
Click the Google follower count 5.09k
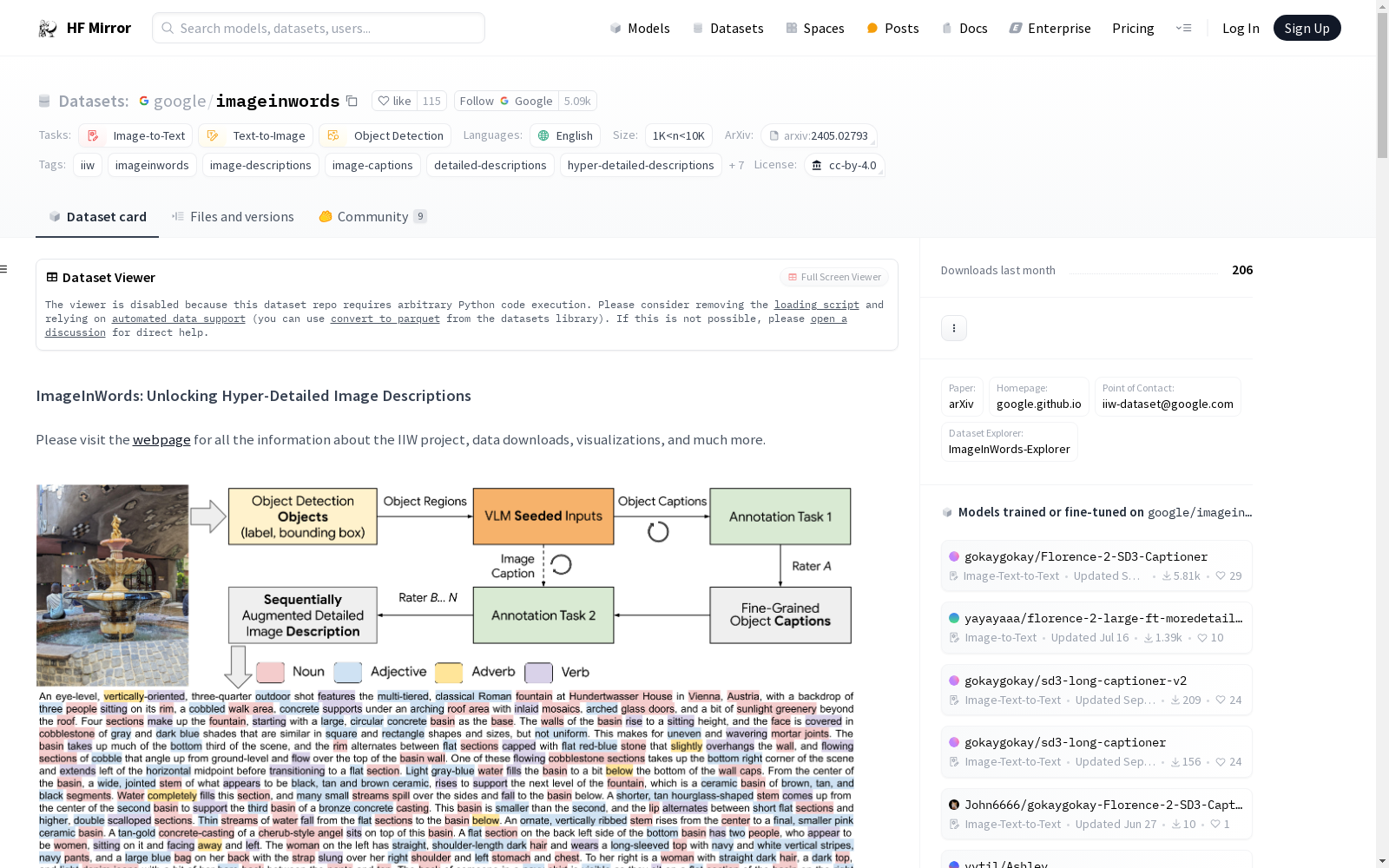coord(577,101)
